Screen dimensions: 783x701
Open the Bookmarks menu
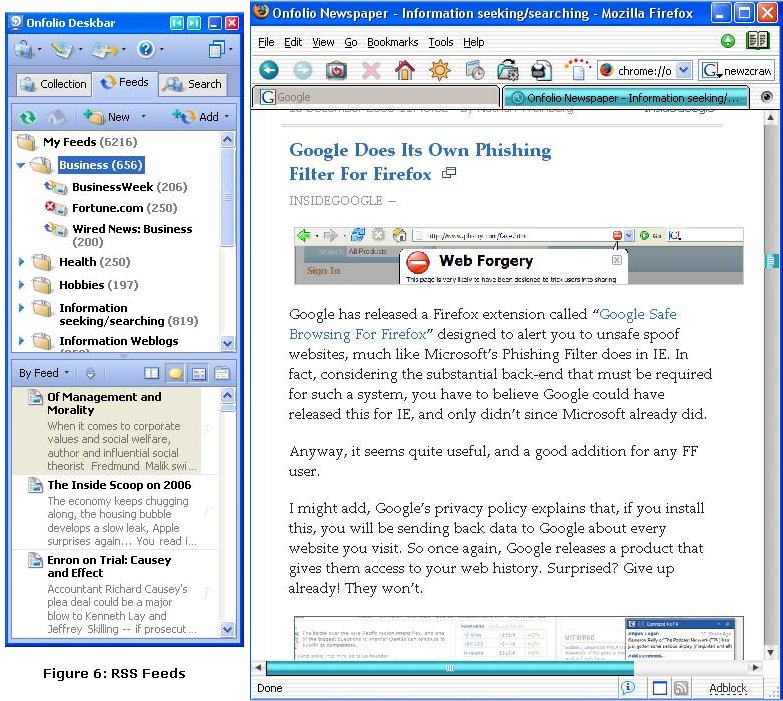392,42
